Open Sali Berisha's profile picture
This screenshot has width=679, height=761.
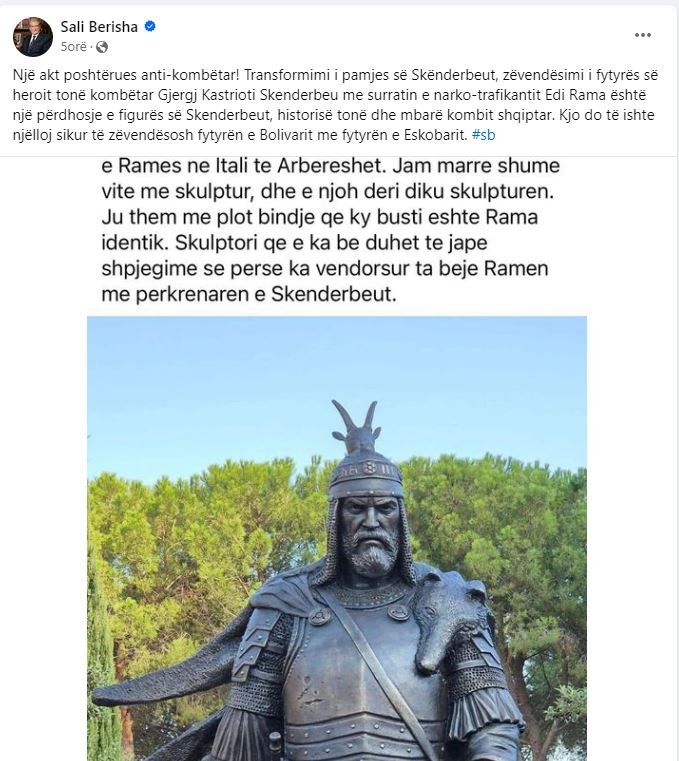(33, 36)
